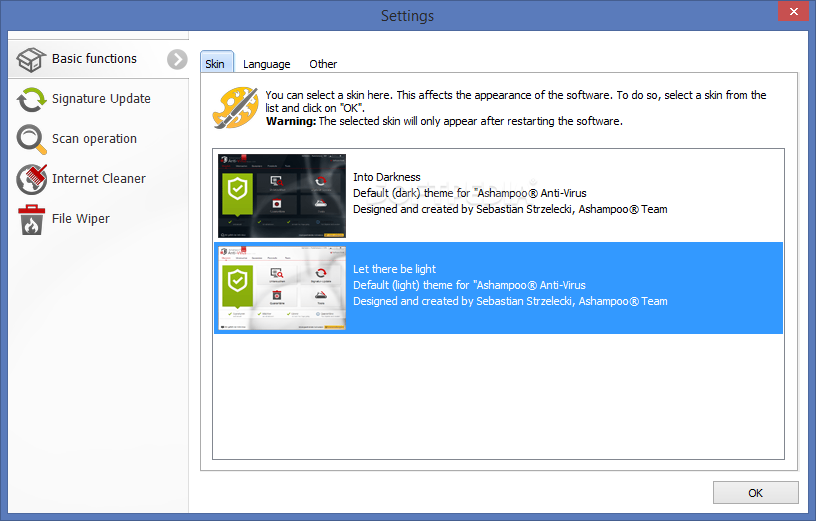Open the Scan operation section label
This screenshot has height=521, width=816.
[x=94, y=139]
